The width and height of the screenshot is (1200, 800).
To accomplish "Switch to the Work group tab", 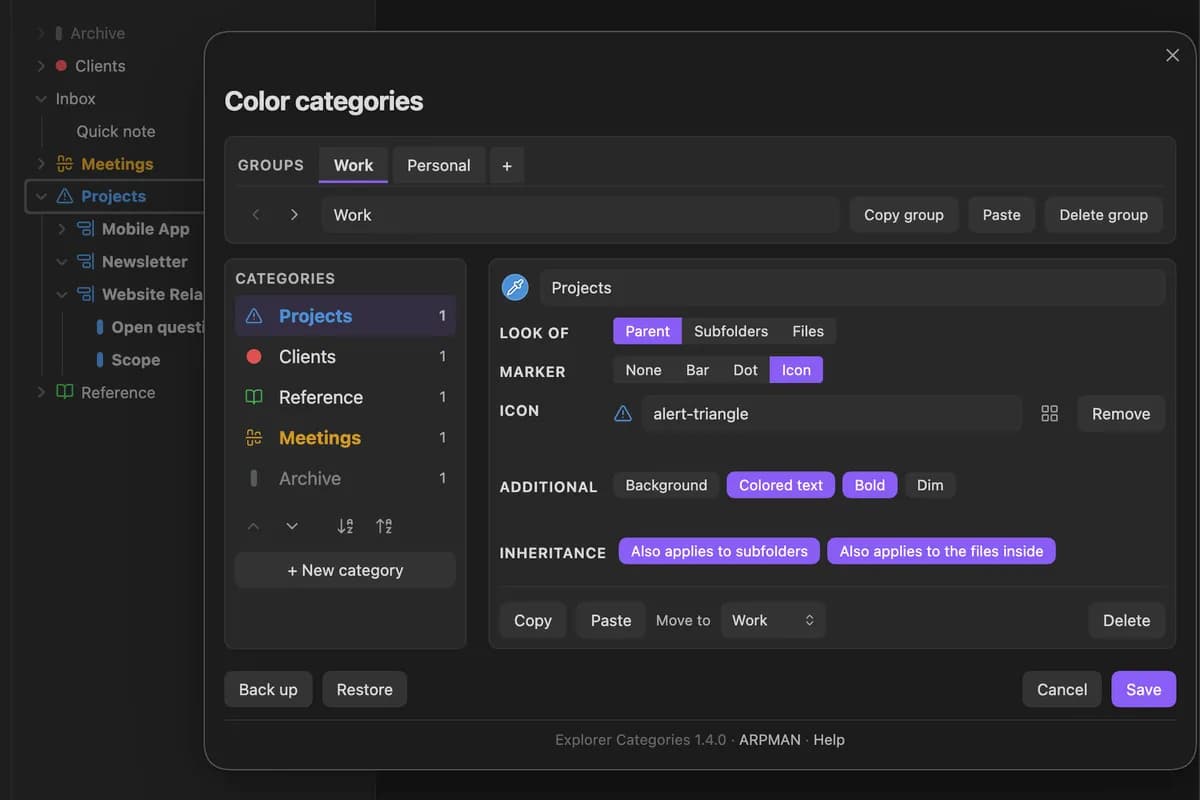I will point(353,166).
